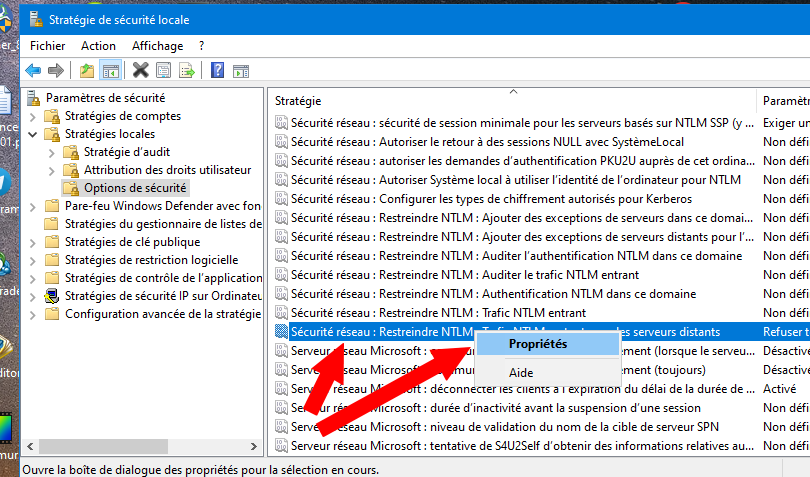Image resolution: width=810 pixels, height=477 pixels.
Task: Expand the Stratégies de comptes node
Action: click(33, 117)
